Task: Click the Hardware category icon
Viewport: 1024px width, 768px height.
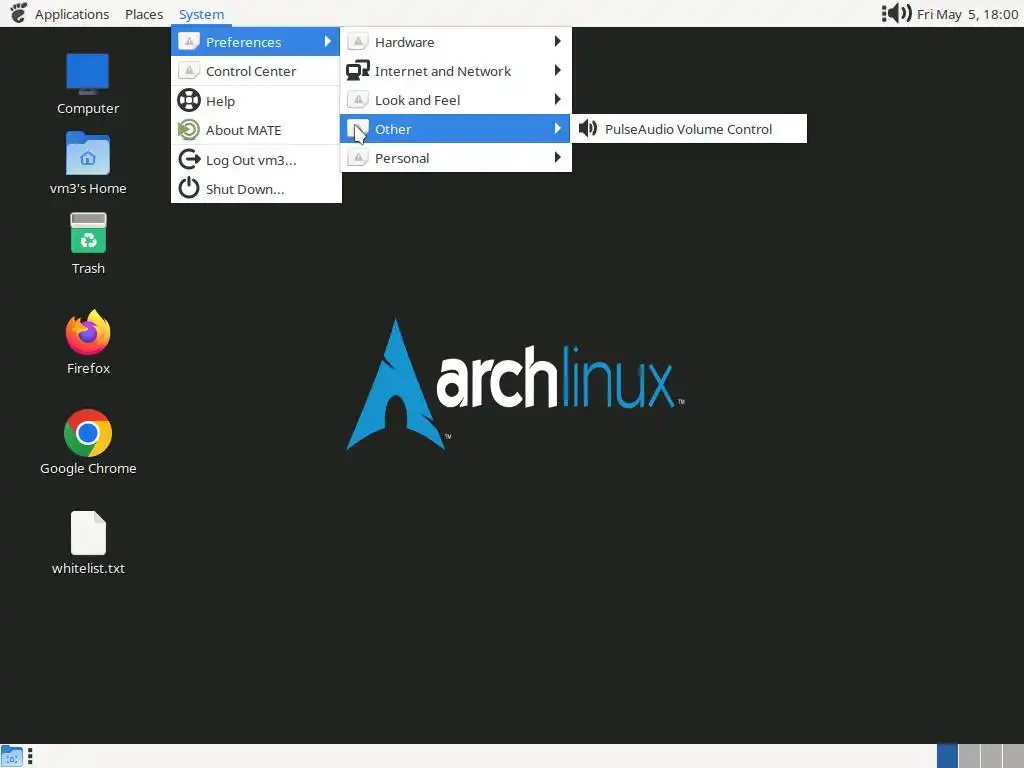Action: pyautogui.click(x=358, y=41)
